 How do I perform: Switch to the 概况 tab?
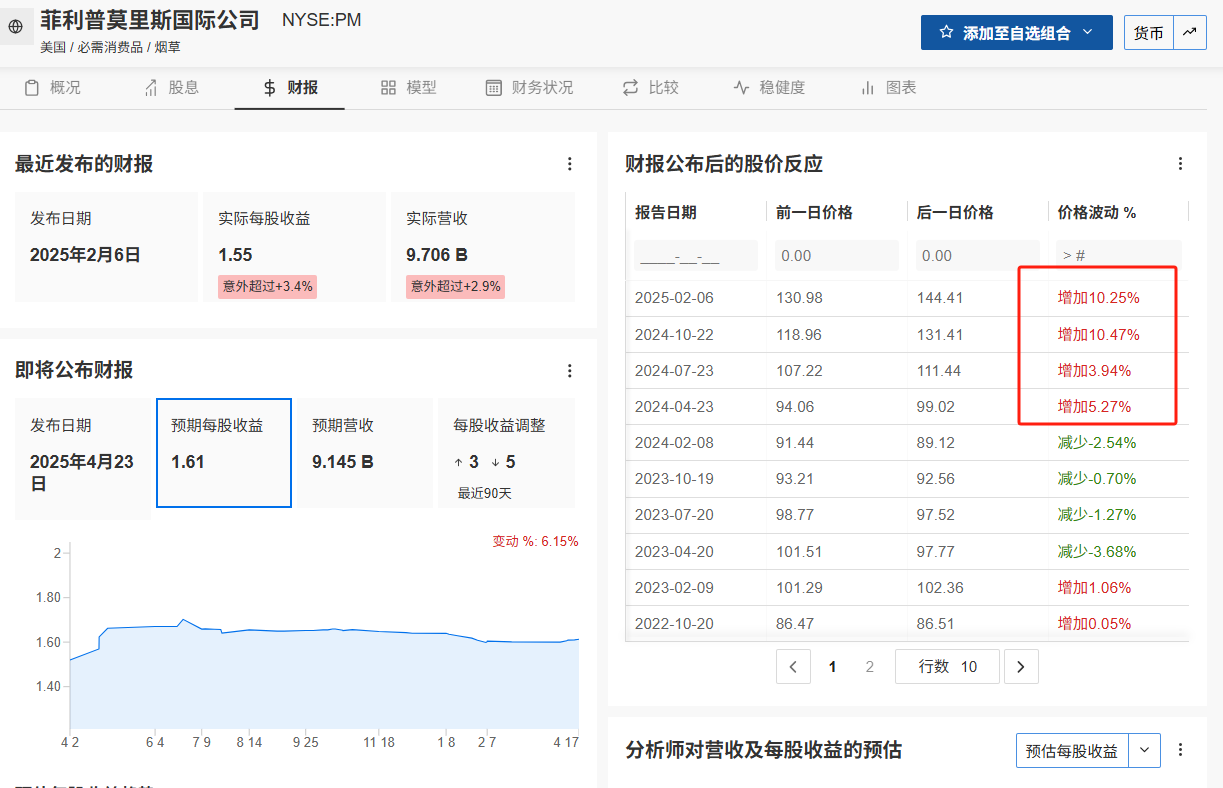(x=52, y=88)
